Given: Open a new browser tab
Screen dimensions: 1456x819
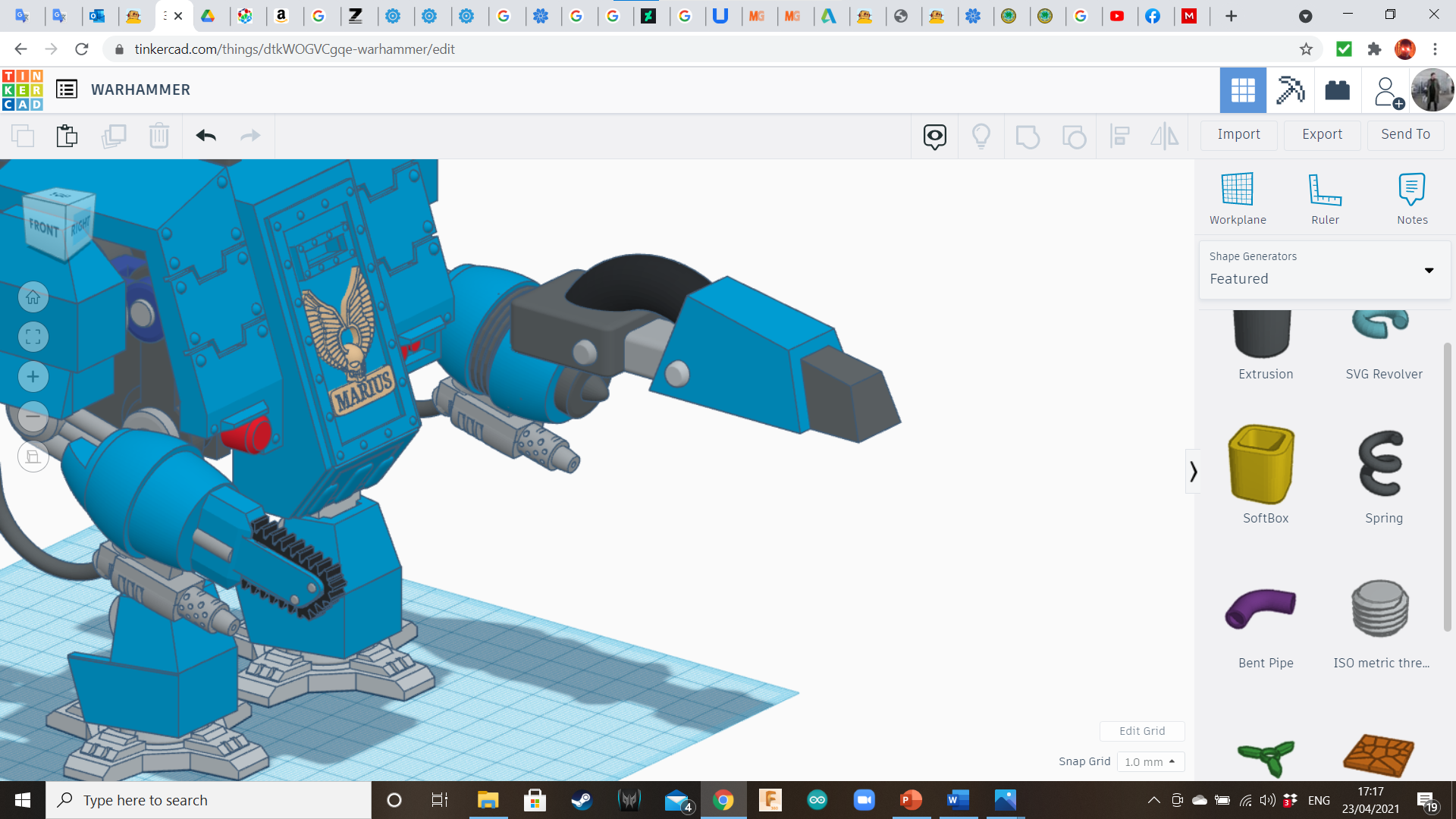Looking at the screenshot, I should point(1231,16).
